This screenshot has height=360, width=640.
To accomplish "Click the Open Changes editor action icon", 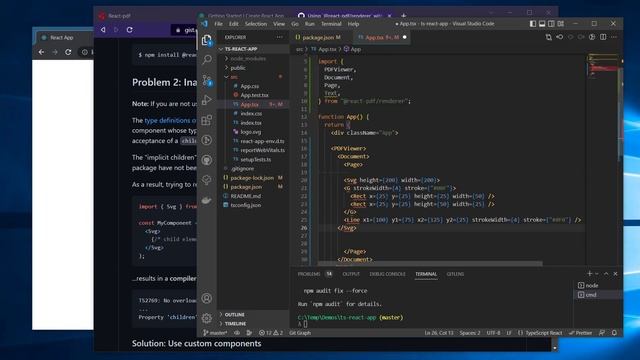I will pyautogui.click(x=549, y=37).
